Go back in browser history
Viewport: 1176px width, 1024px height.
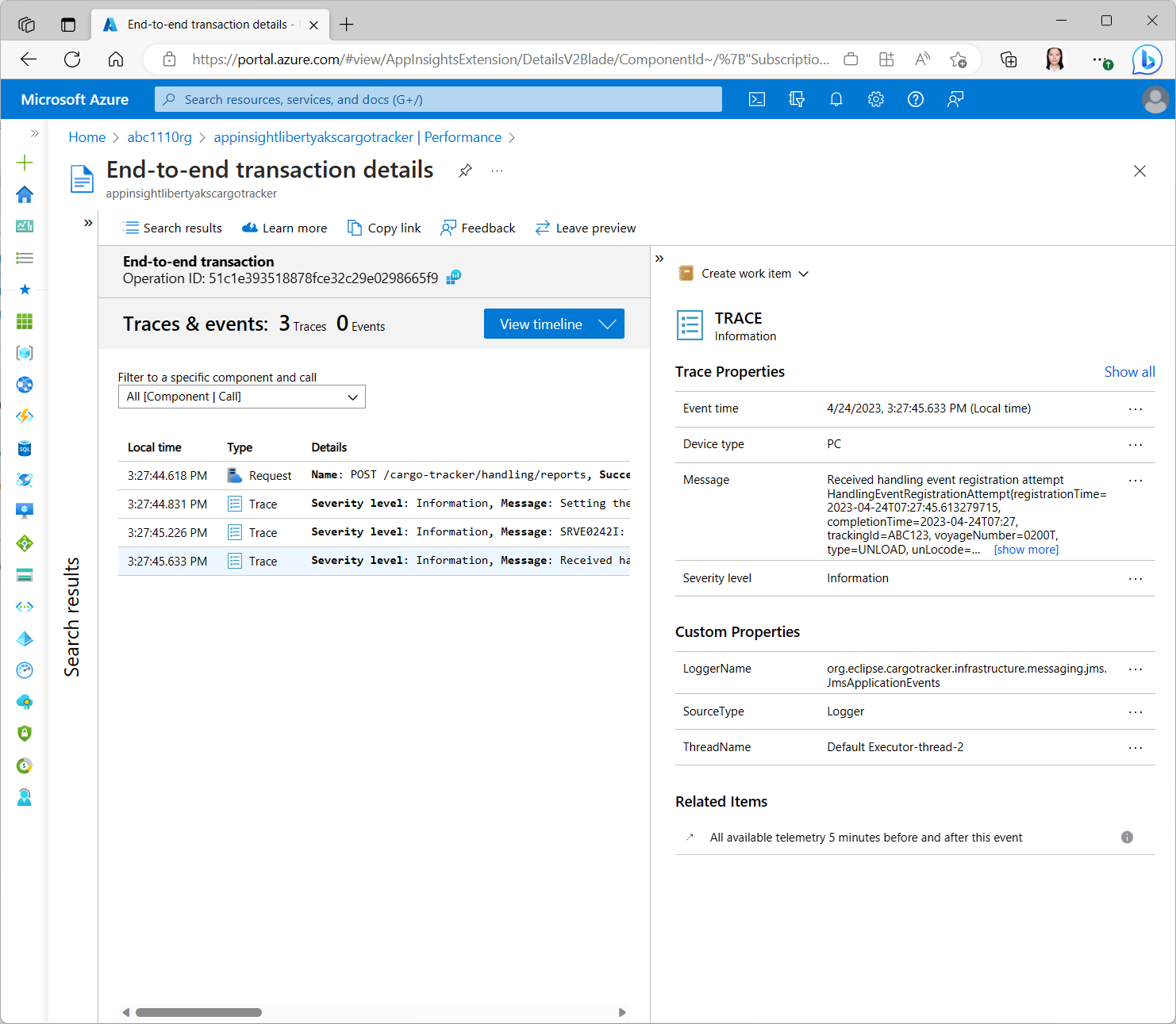(29, 59)
